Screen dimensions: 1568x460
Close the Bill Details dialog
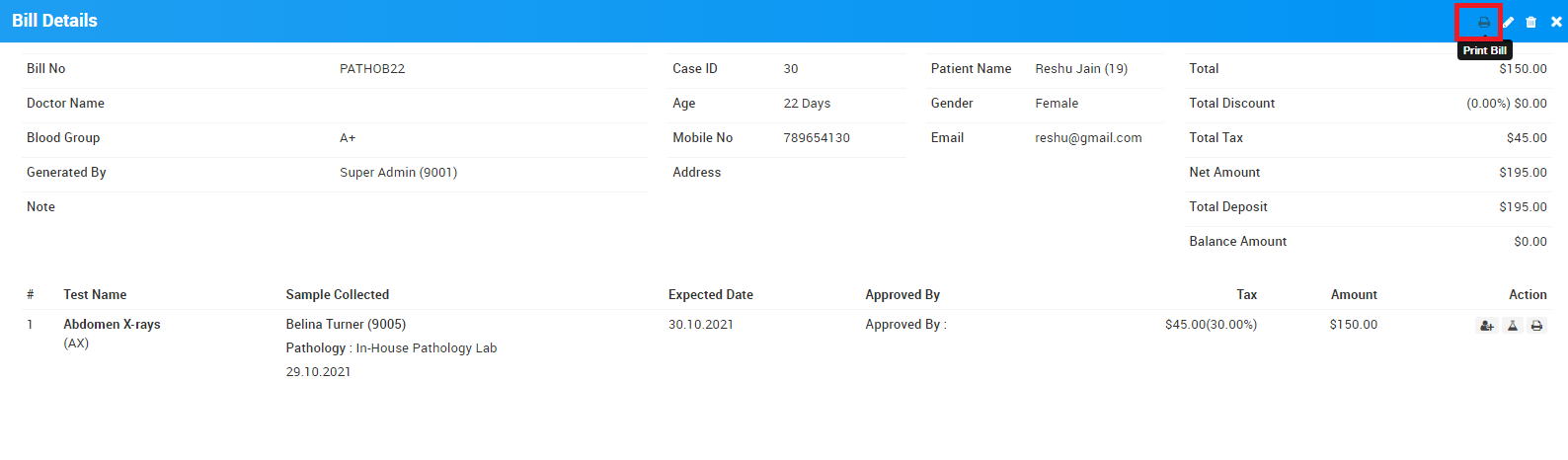pyautogui.click(x=1556, y=22)
